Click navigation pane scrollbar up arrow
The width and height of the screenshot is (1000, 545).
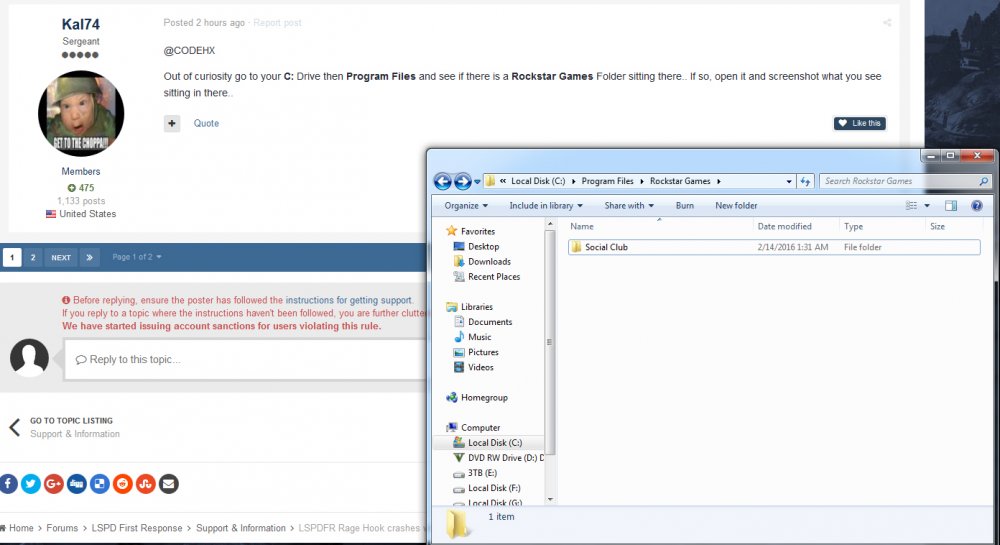point(550,224)
